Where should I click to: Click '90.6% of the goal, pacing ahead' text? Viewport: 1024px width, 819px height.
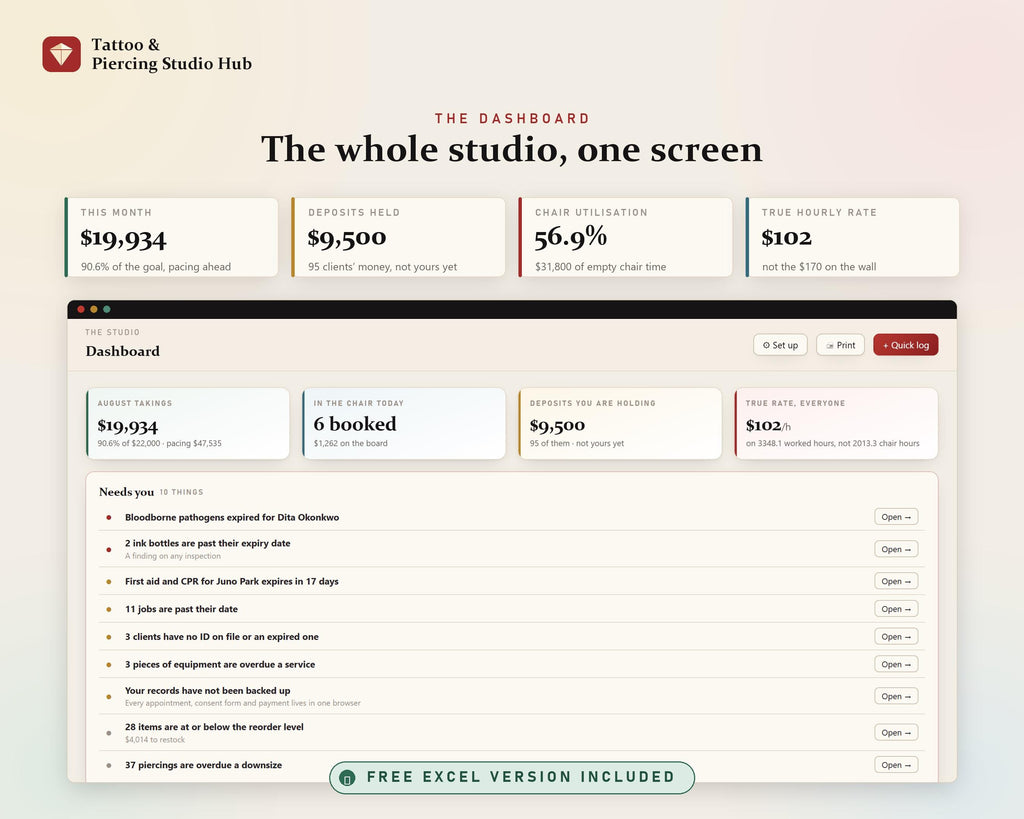[156, 266]
